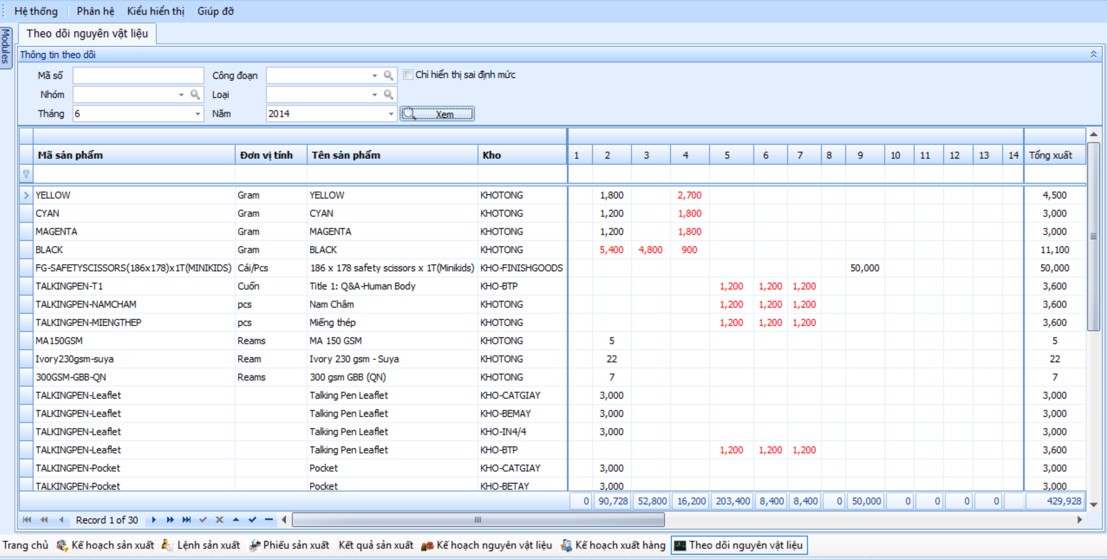The image size is (1107, 559).
Task: Open the Modules side panel tab
Action: (5, 48)
